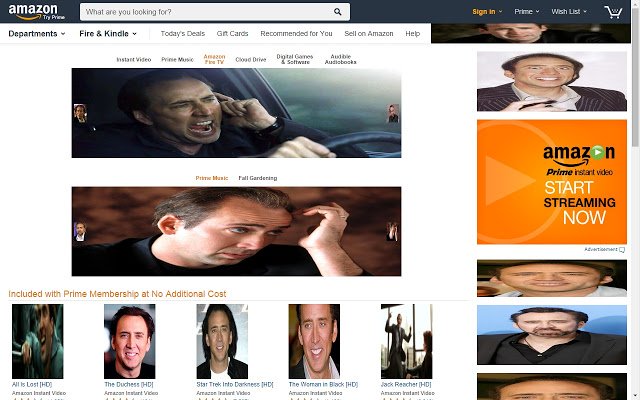
Task: Click Star Trek Into Darkness [HD] title
Action: click(235, 384)
